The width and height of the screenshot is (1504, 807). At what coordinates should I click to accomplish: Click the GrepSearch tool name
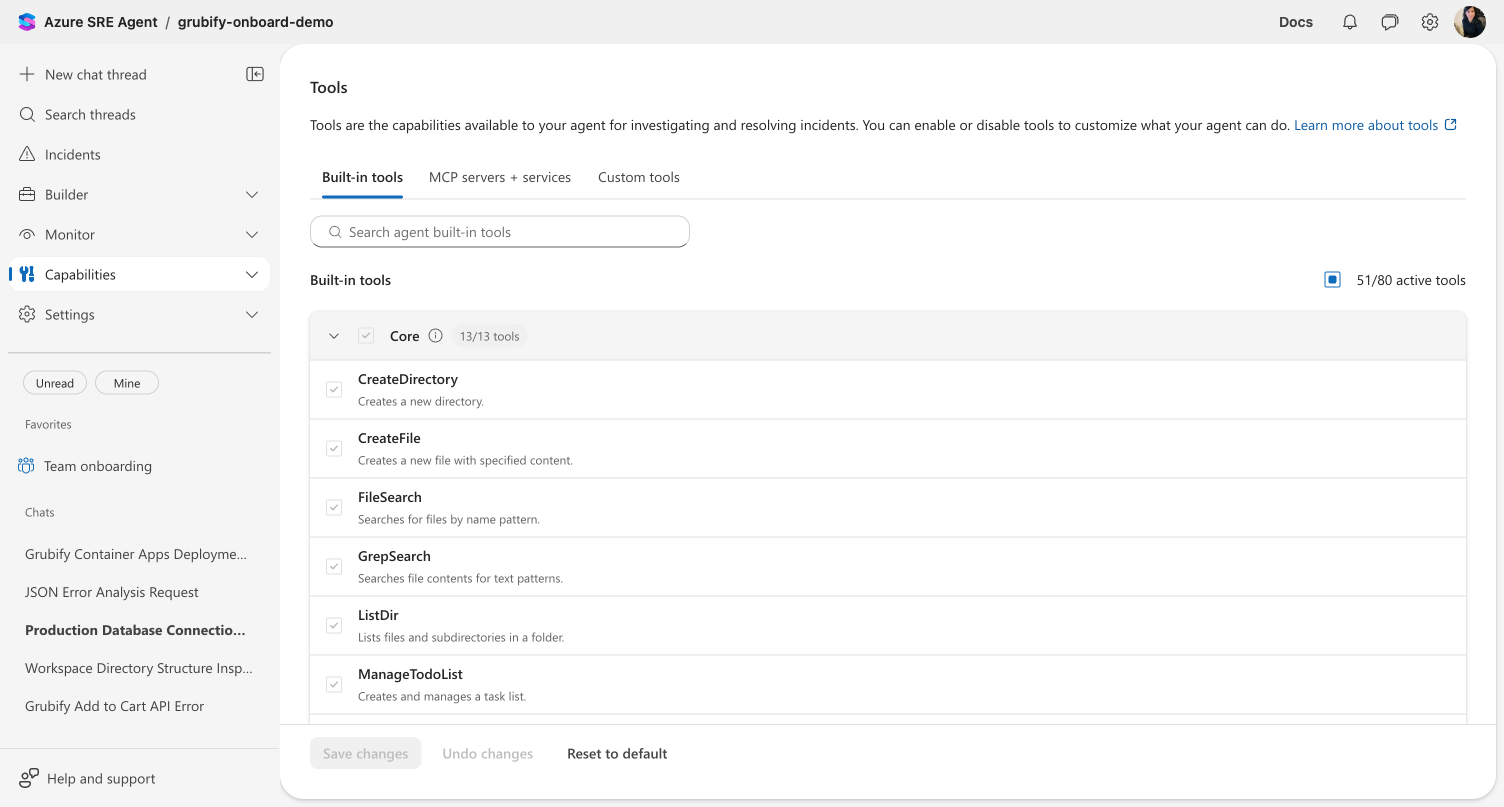(394, 556)
